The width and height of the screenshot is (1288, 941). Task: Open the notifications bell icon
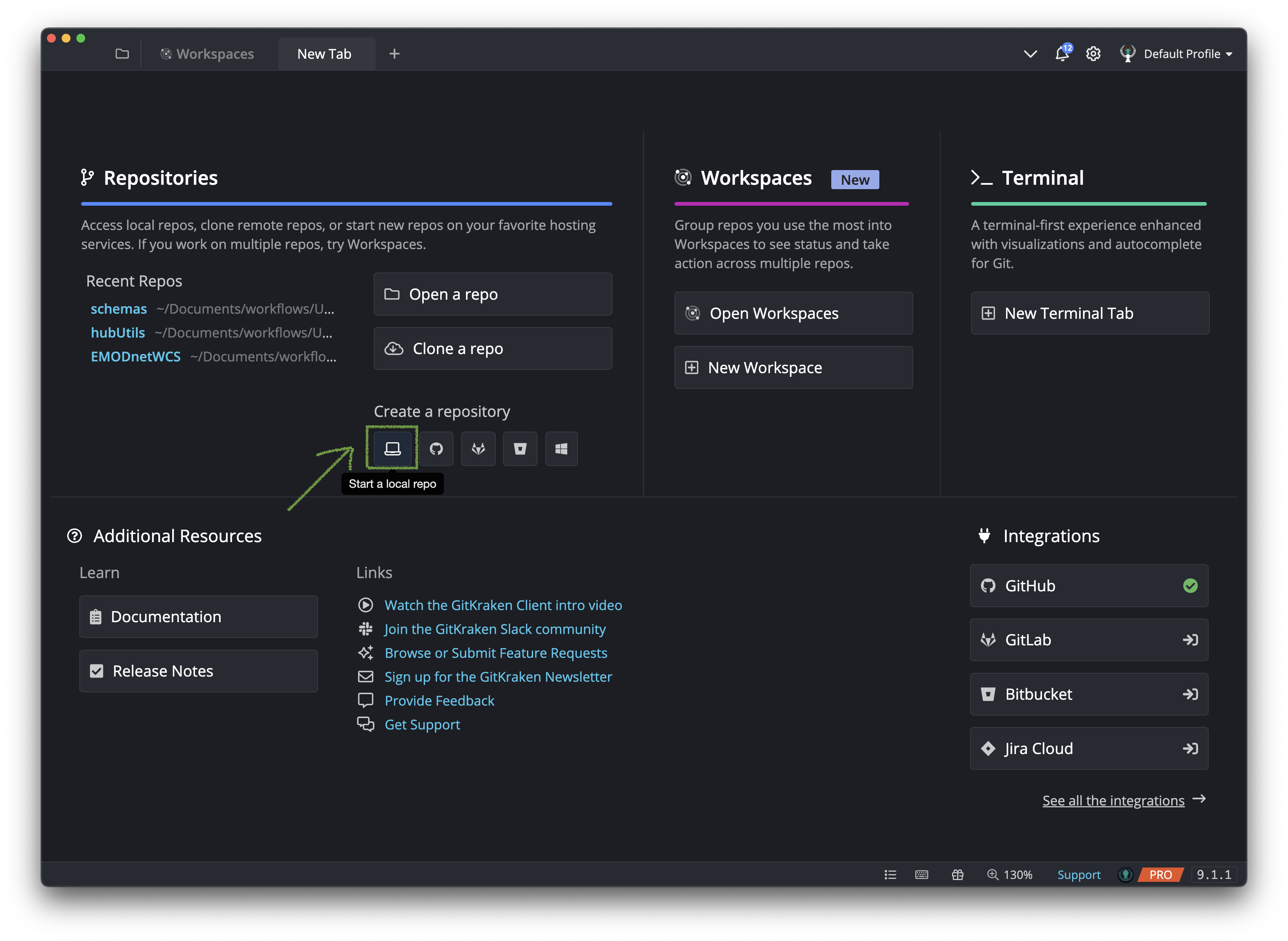(1063, 54)
